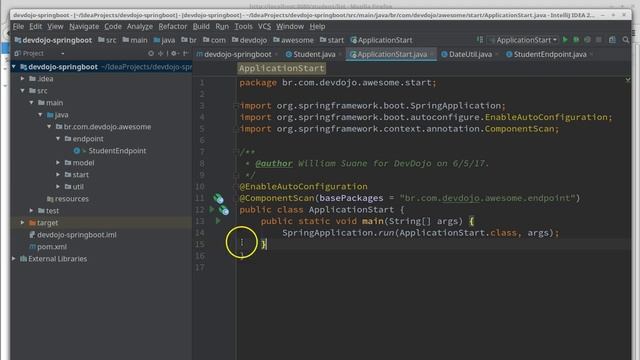Run with coverage from the toolbar icon

coord(587,40)
